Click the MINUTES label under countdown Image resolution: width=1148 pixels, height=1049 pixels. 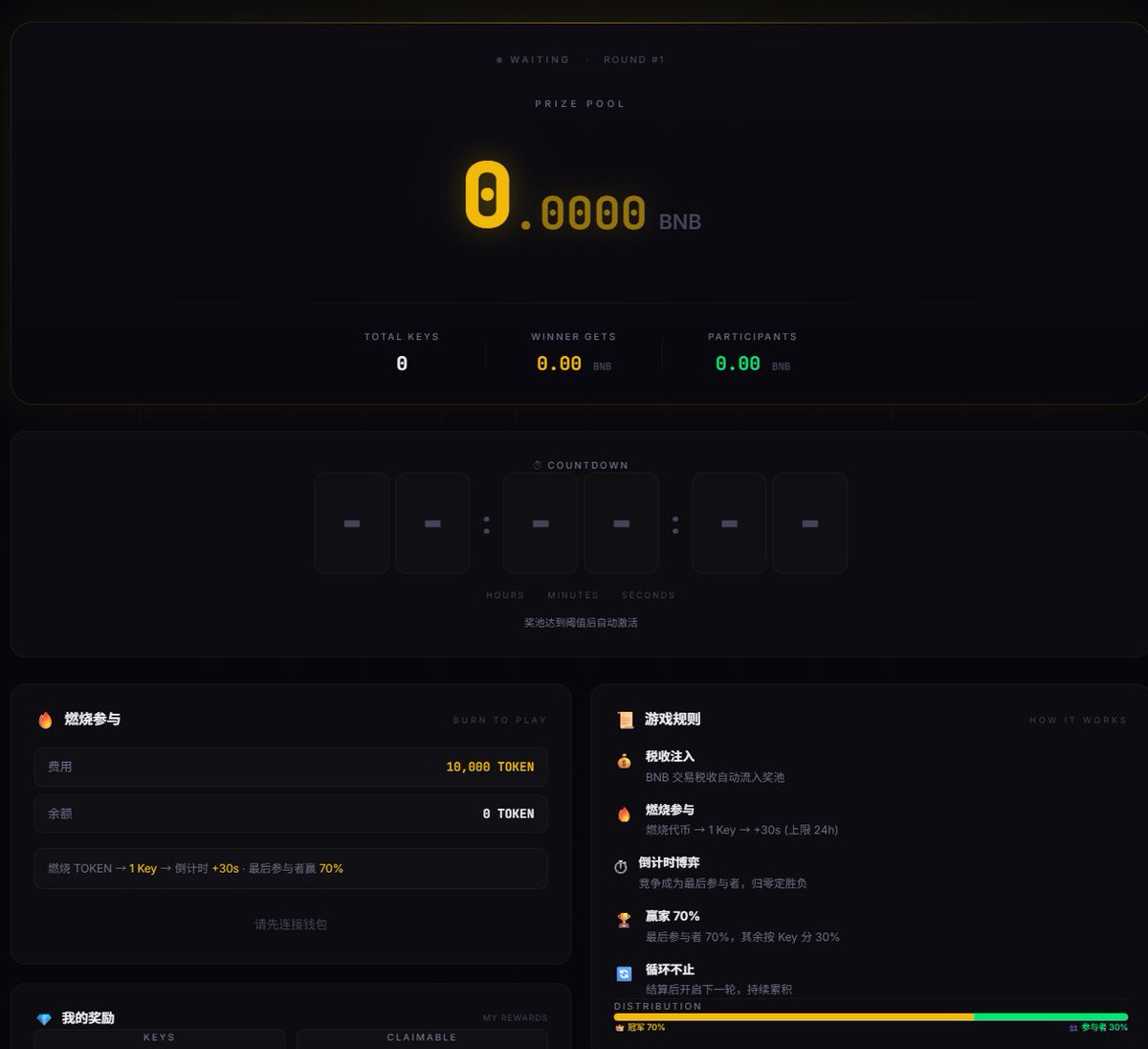point(573,595)
